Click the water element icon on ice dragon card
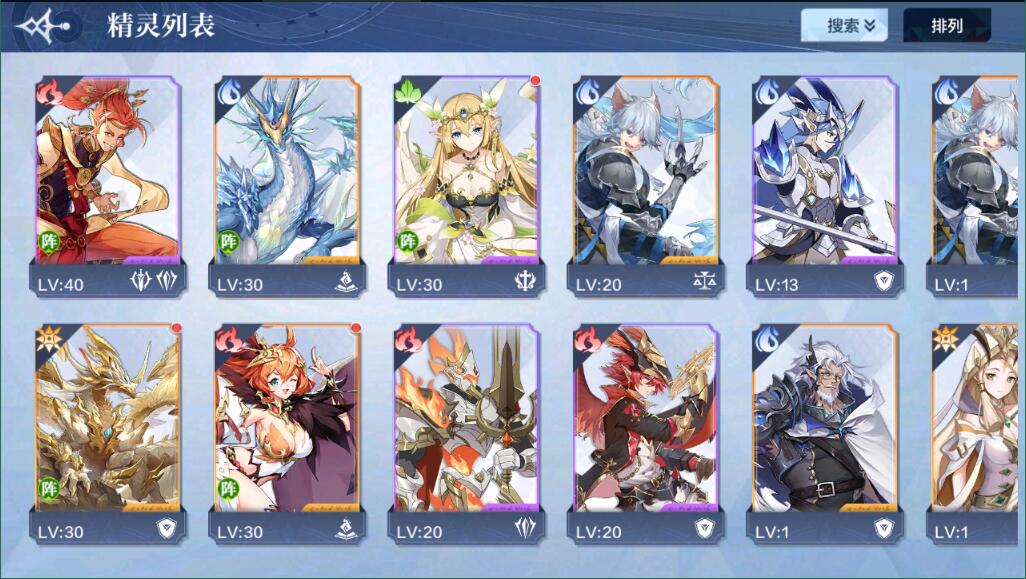The image size is (1026, 579). point(228,93)
